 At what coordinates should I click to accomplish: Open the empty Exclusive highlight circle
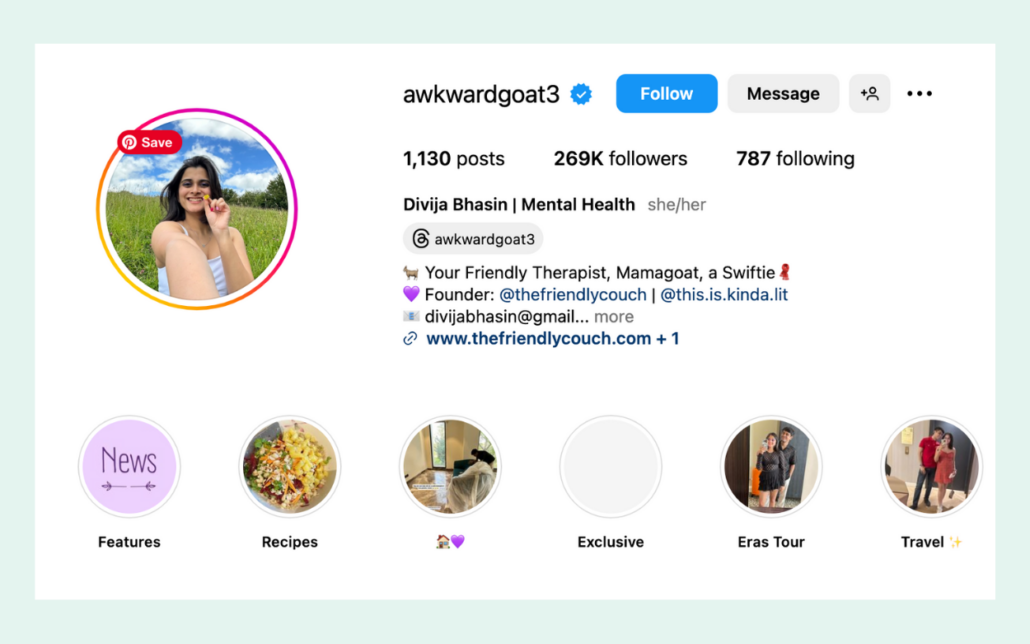click(x=610, y=467)
